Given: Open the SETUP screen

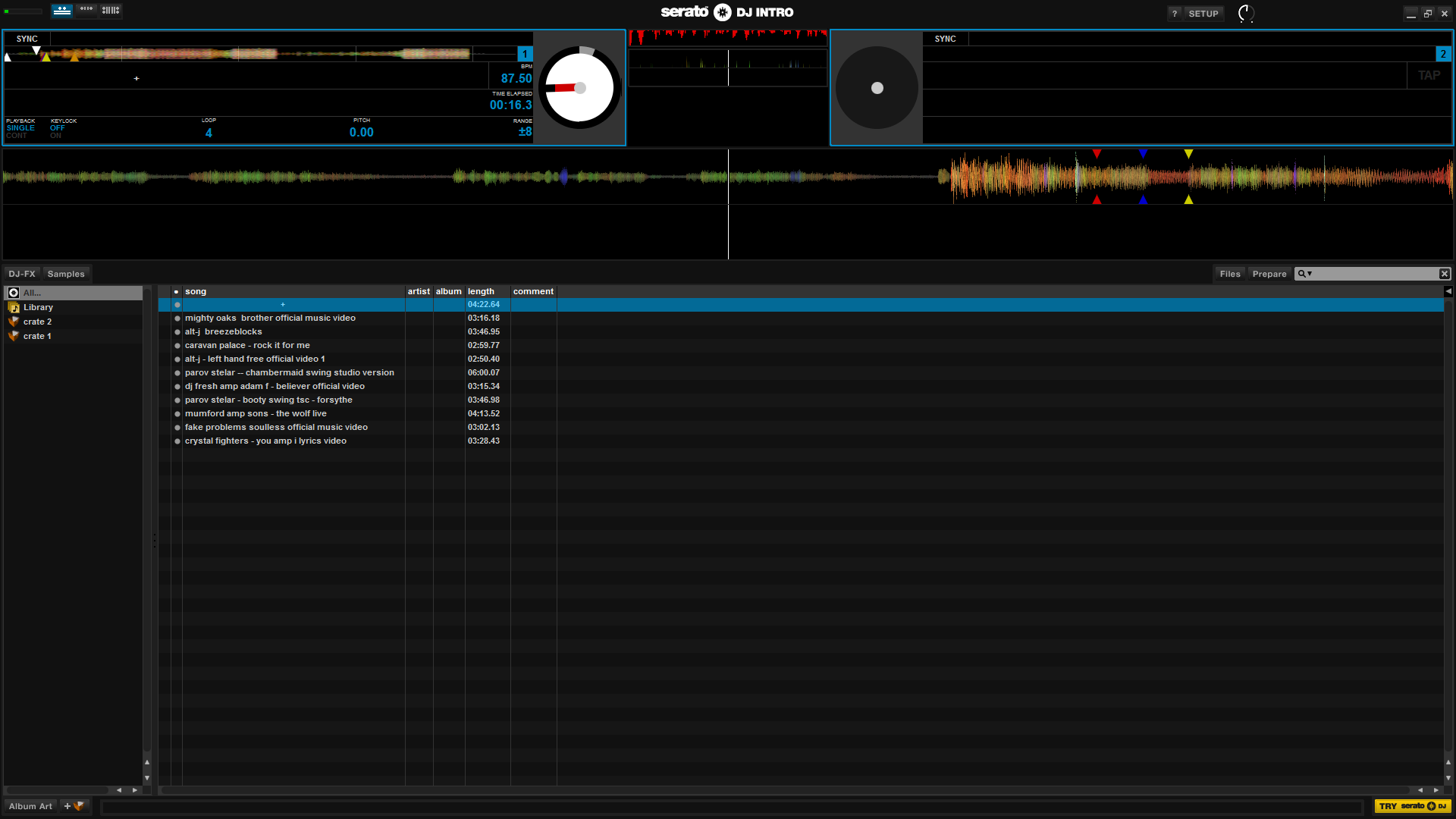Looking at the screenshot, I should point(1203,14).
